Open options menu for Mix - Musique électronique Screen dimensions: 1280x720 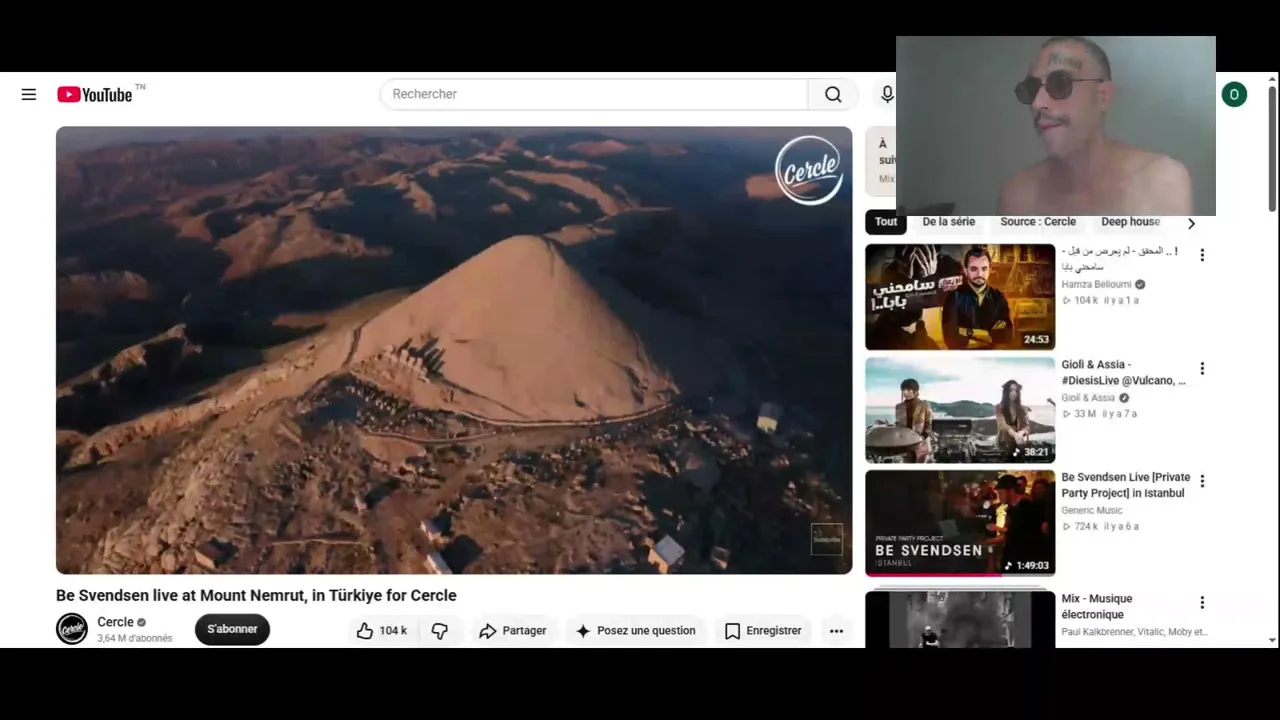(1202, 602)
